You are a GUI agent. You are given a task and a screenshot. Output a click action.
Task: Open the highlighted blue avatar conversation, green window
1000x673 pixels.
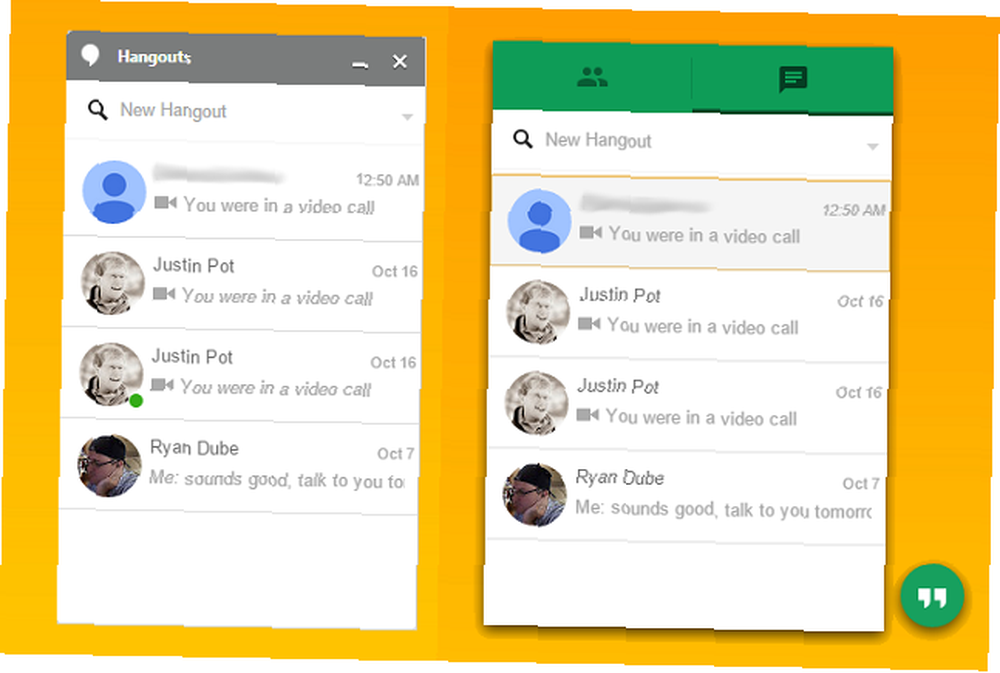690,222
